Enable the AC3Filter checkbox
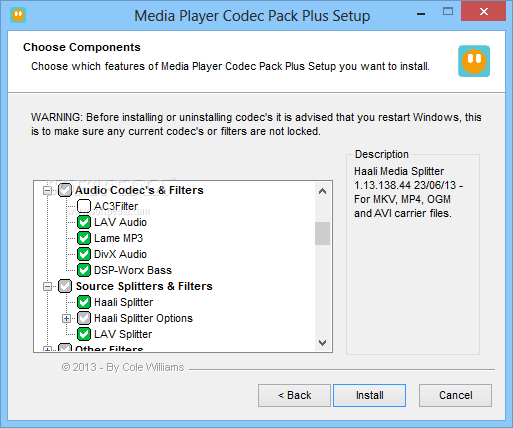Viewport: 513px width, 428px height. pos(84,206)
